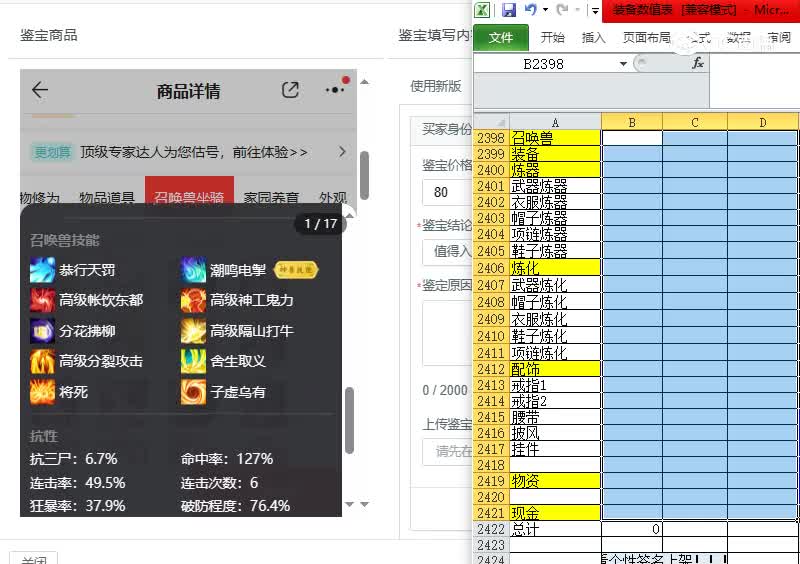Click the Excel application icon in title bar
Image resolution: width=800 pixels, height=564 pixels.
tap(483, 10)
